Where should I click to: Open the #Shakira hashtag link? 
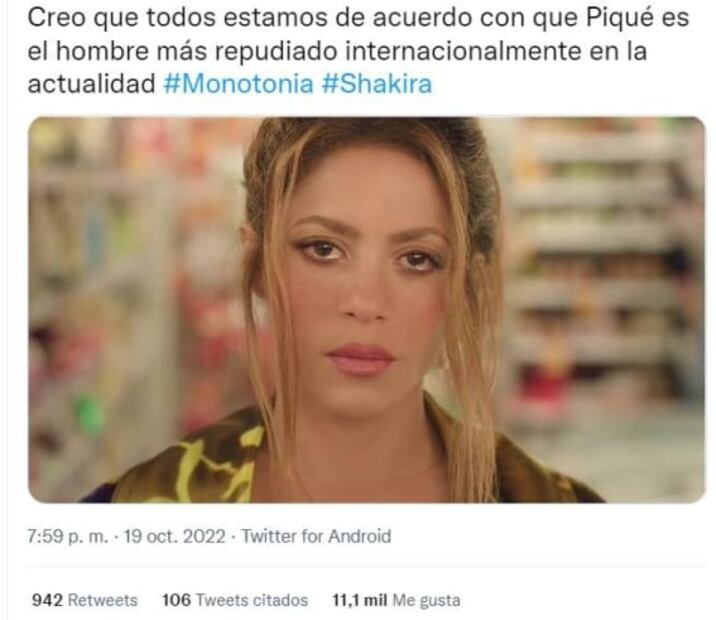(377, 84)
